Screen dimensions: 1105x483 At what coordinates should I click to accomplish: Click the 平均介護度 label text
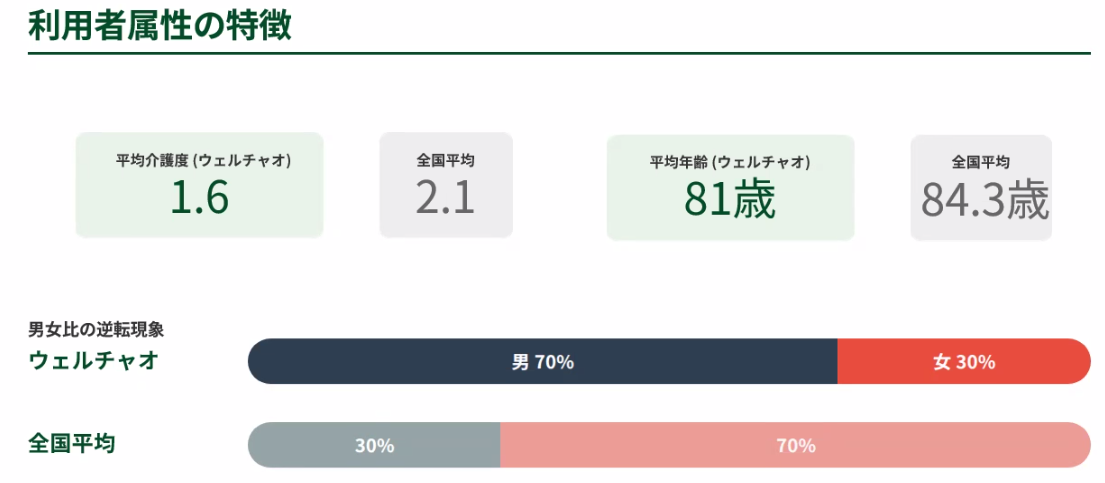click(152, 160)
